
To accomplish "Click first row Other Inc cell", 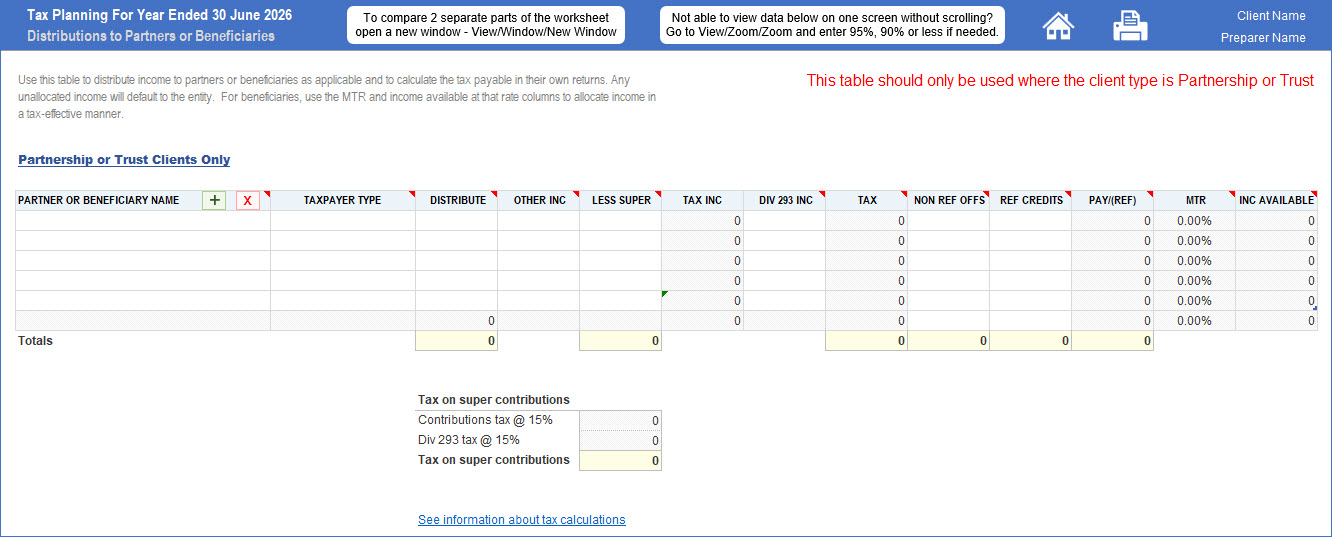I will 539,221.
